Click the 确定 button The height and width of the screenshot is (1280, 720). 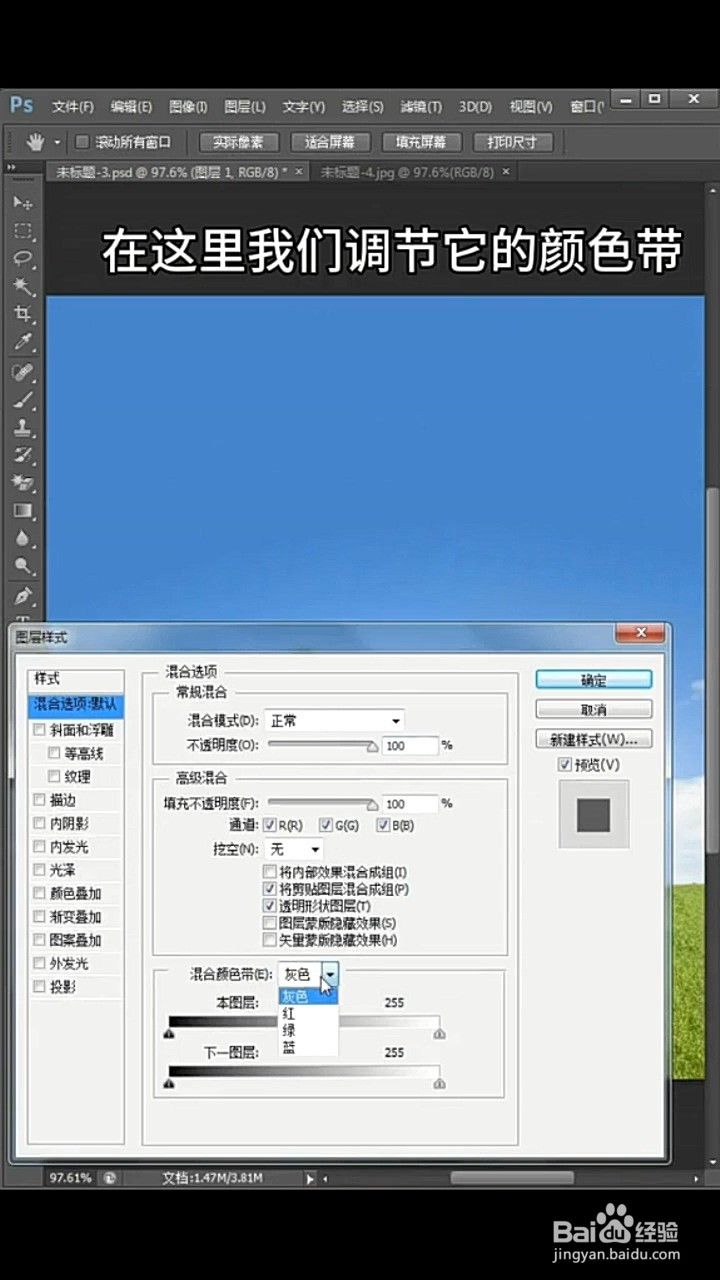pyautogui.click(x=593, y=680)
